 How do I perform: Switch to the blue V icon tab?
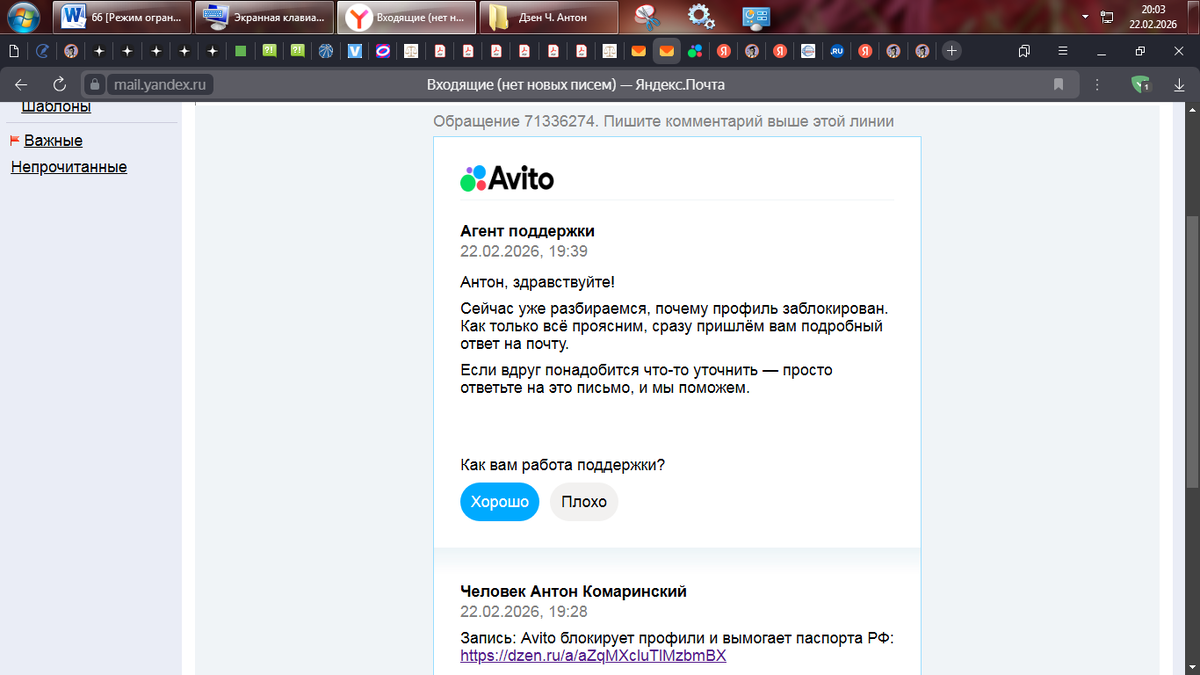[x=355, y=50]
